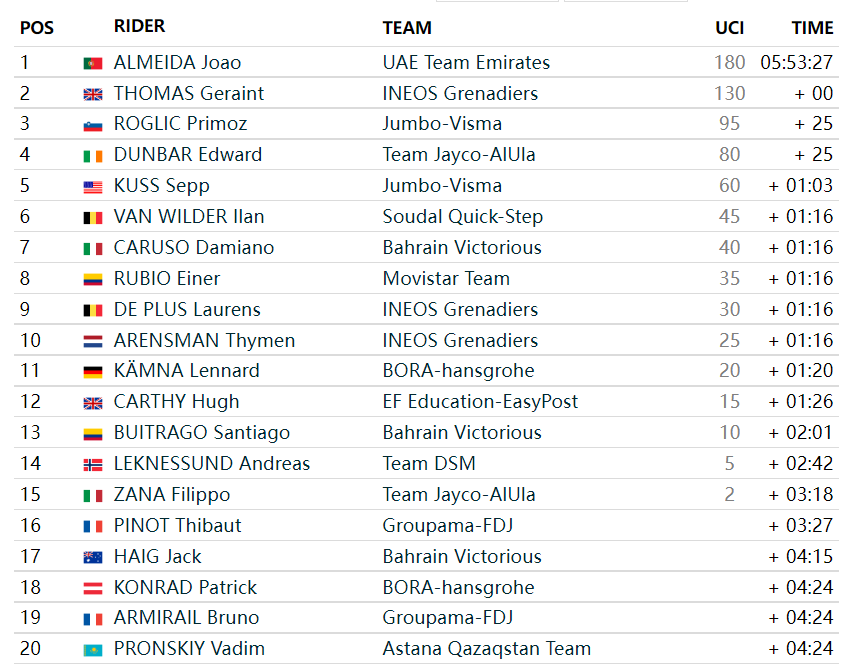Click the Netherlands flag beside ARENSMAN Thymen
Image resolution: width=851 pixels, height=665 pixels.
coord(93,341)
